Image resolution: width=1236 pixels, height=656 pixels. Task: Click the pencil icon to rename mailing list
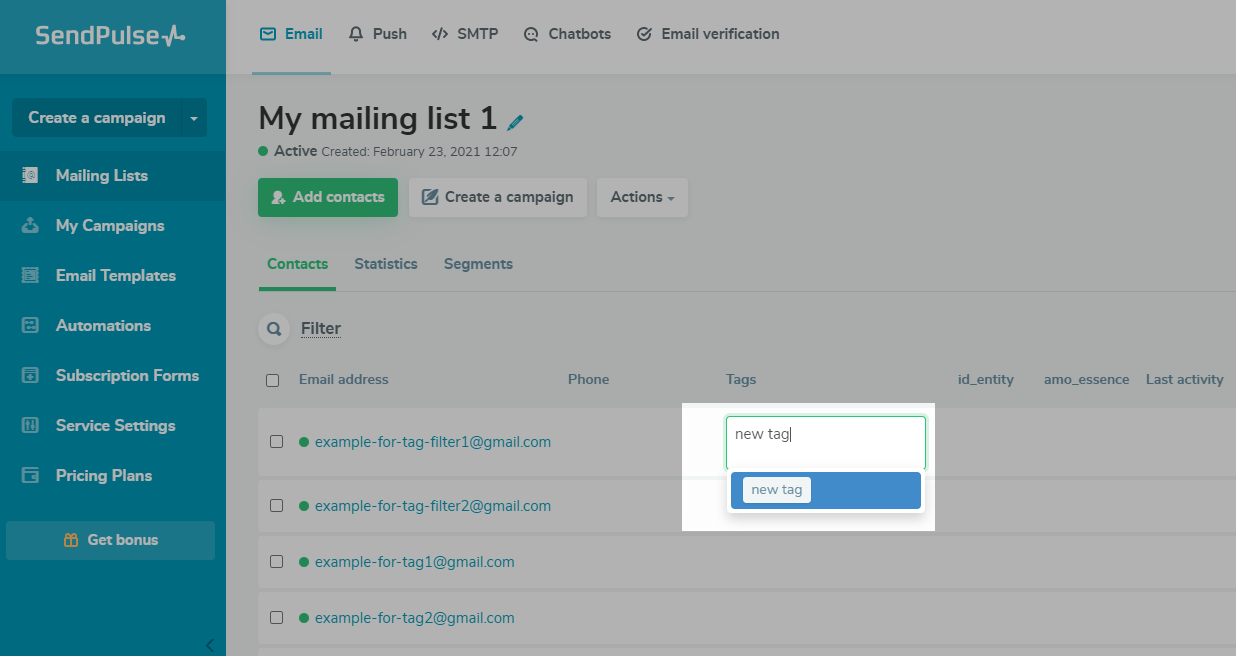[515, 122]
